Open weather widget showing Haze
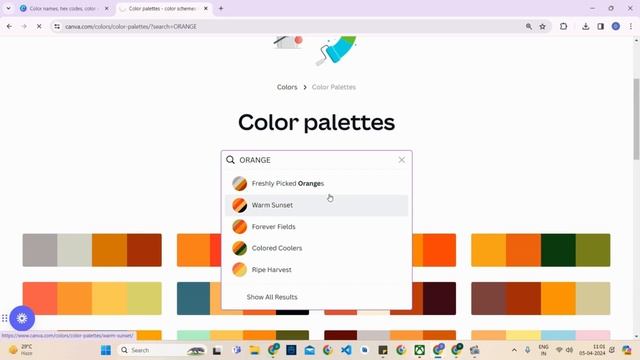Image resolution: width=640 pixels, height=360 pixels. point(21,350)
